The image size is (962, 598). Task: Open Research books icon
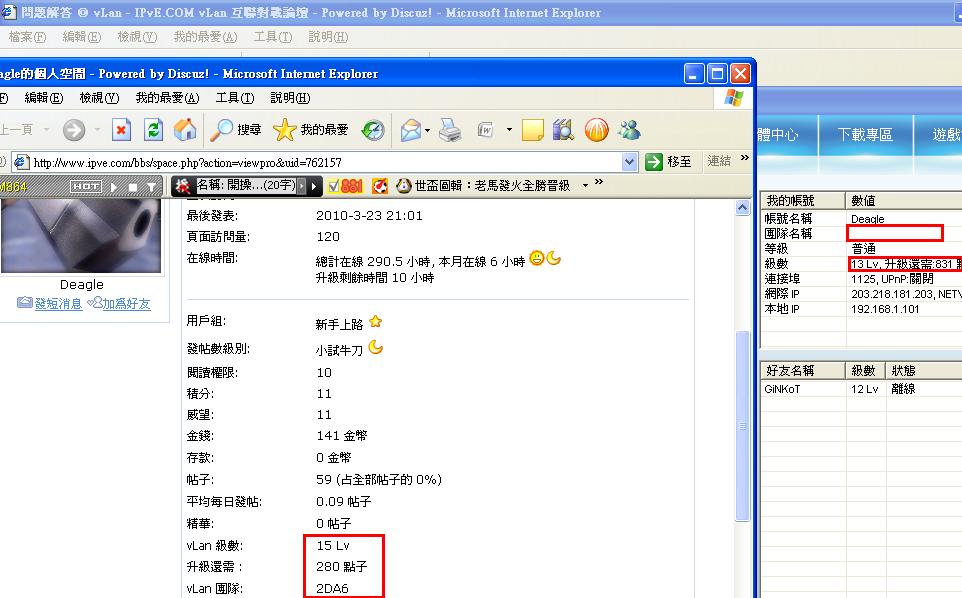pos(563,130)
